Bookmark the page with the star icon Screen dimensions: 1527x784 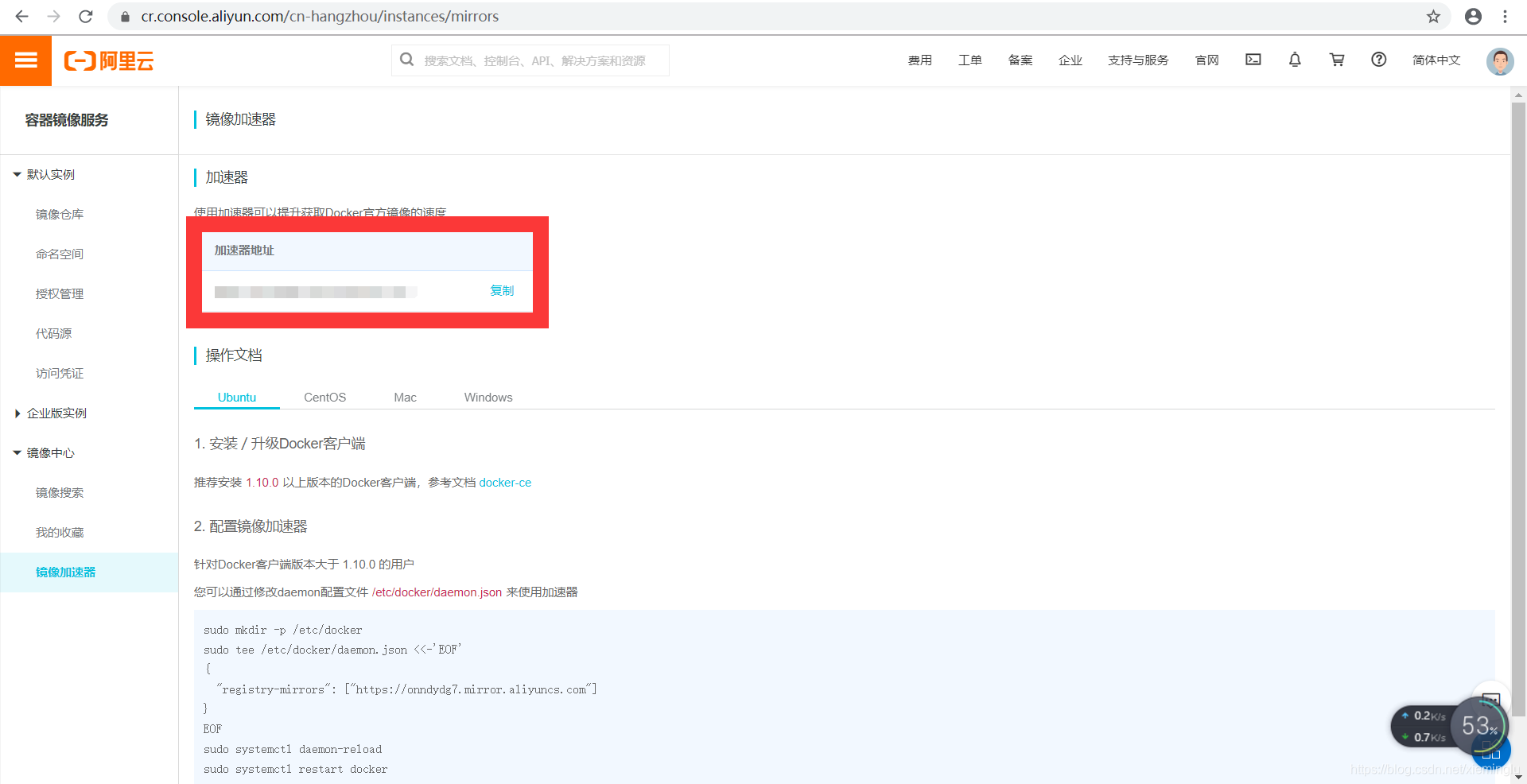click(x=1434, y=16)
